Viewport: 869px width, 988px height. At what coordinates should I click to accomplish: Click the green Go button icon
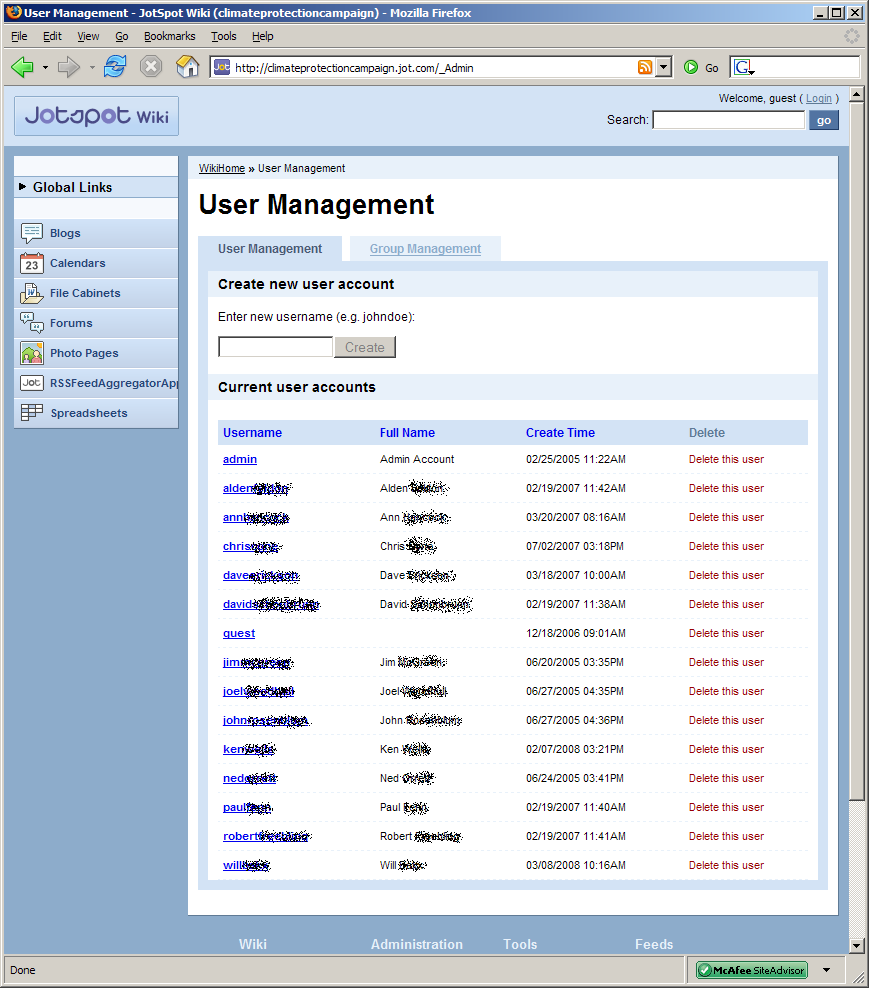click(x=691, y=67)
